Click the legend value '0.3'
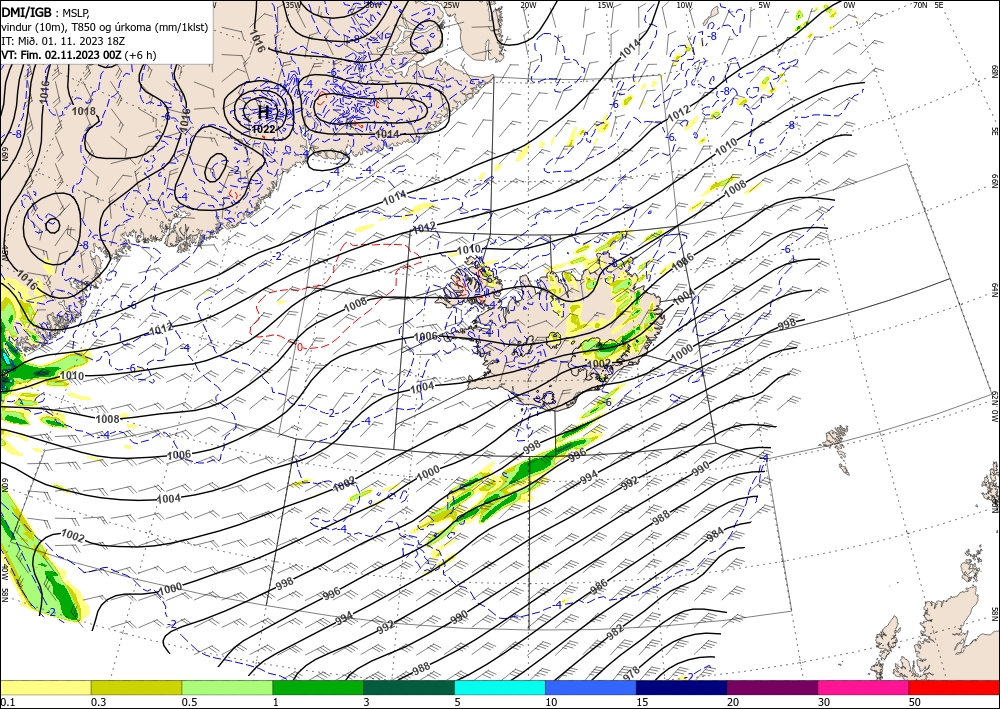The height and width of the screenshot is (709, 1000). (98, 702)
